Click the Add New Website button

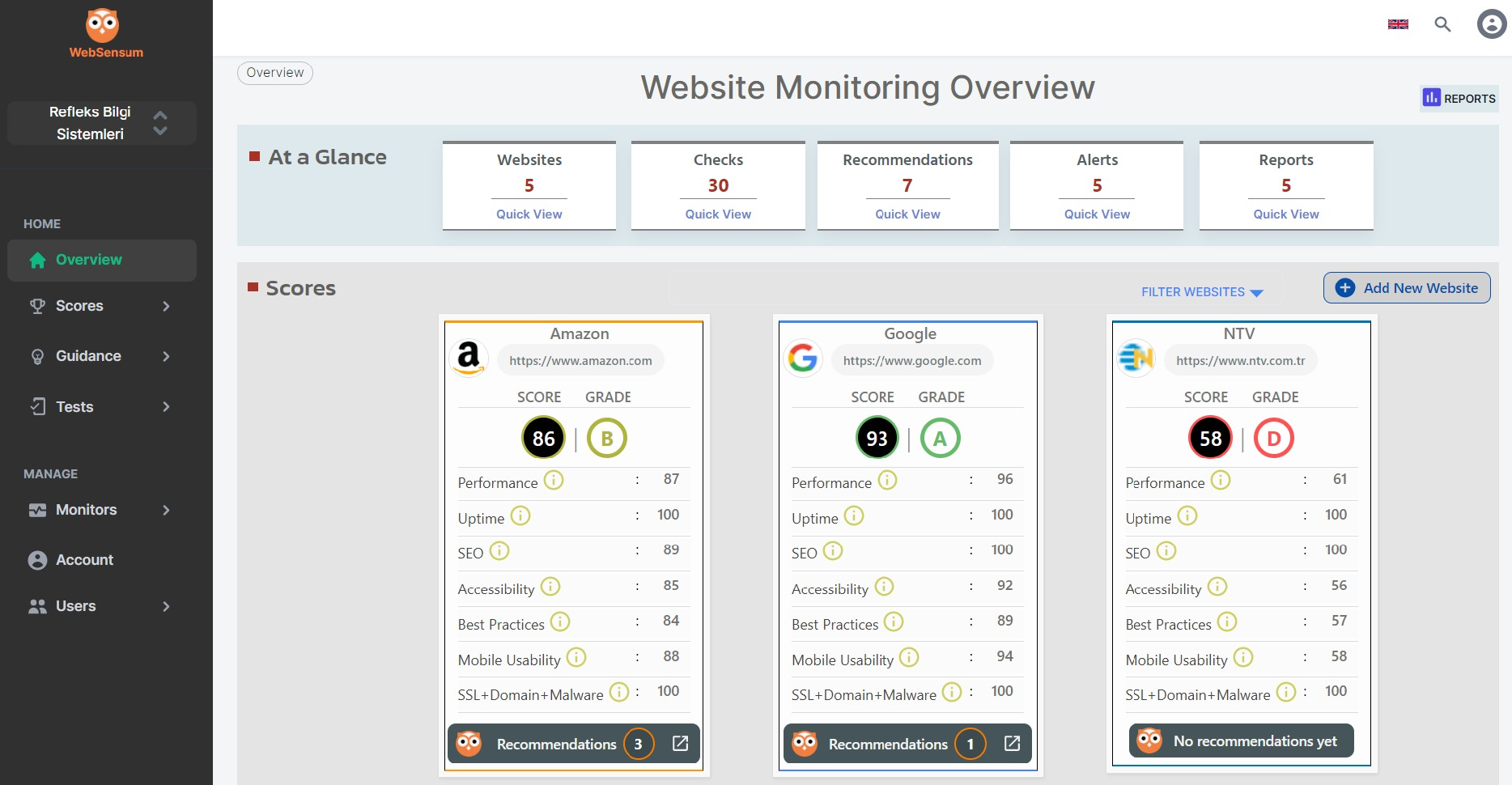[x=1406, y=287]
